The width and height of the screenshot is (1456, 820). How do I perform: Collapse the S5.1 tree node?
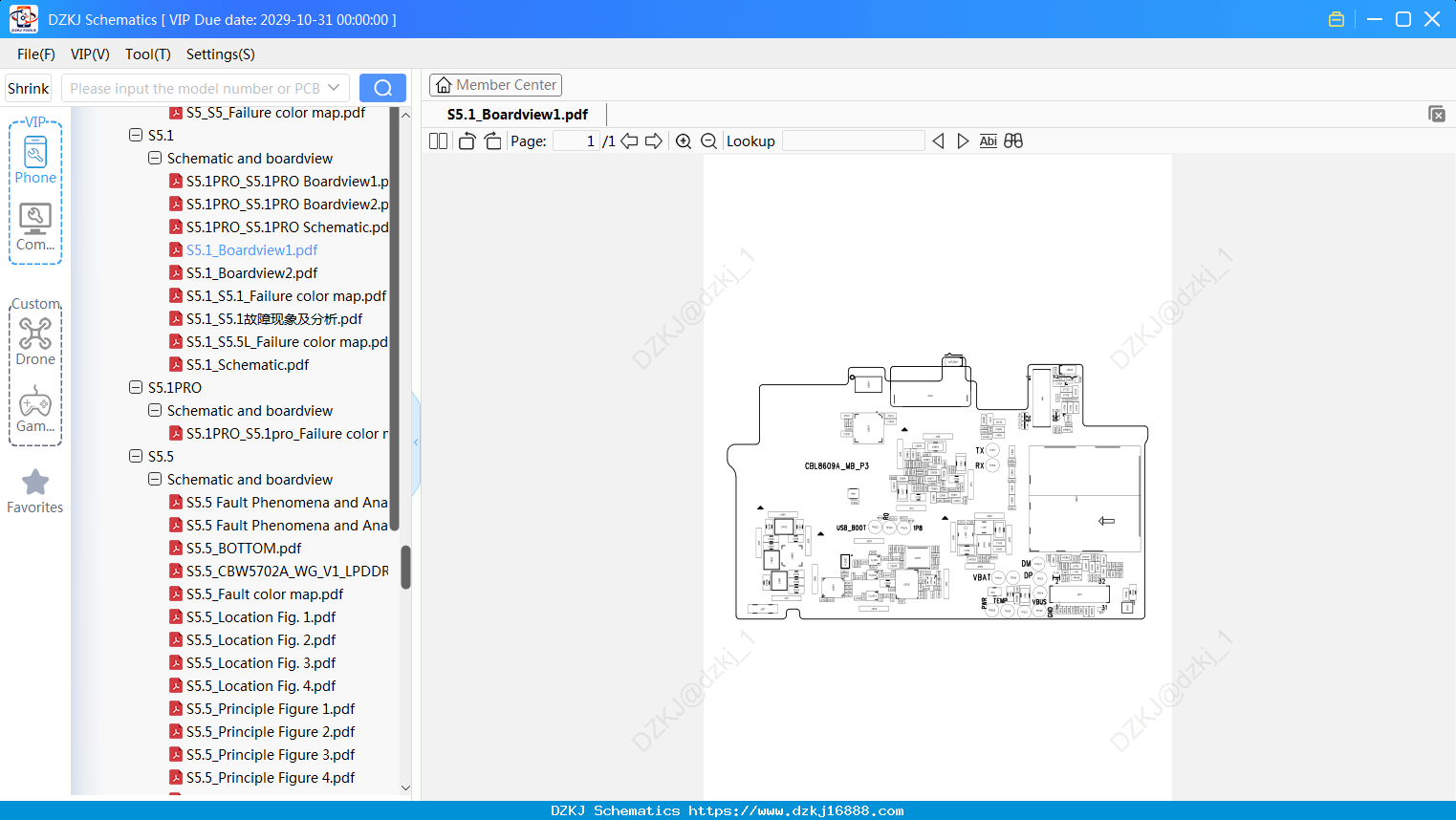136,135
